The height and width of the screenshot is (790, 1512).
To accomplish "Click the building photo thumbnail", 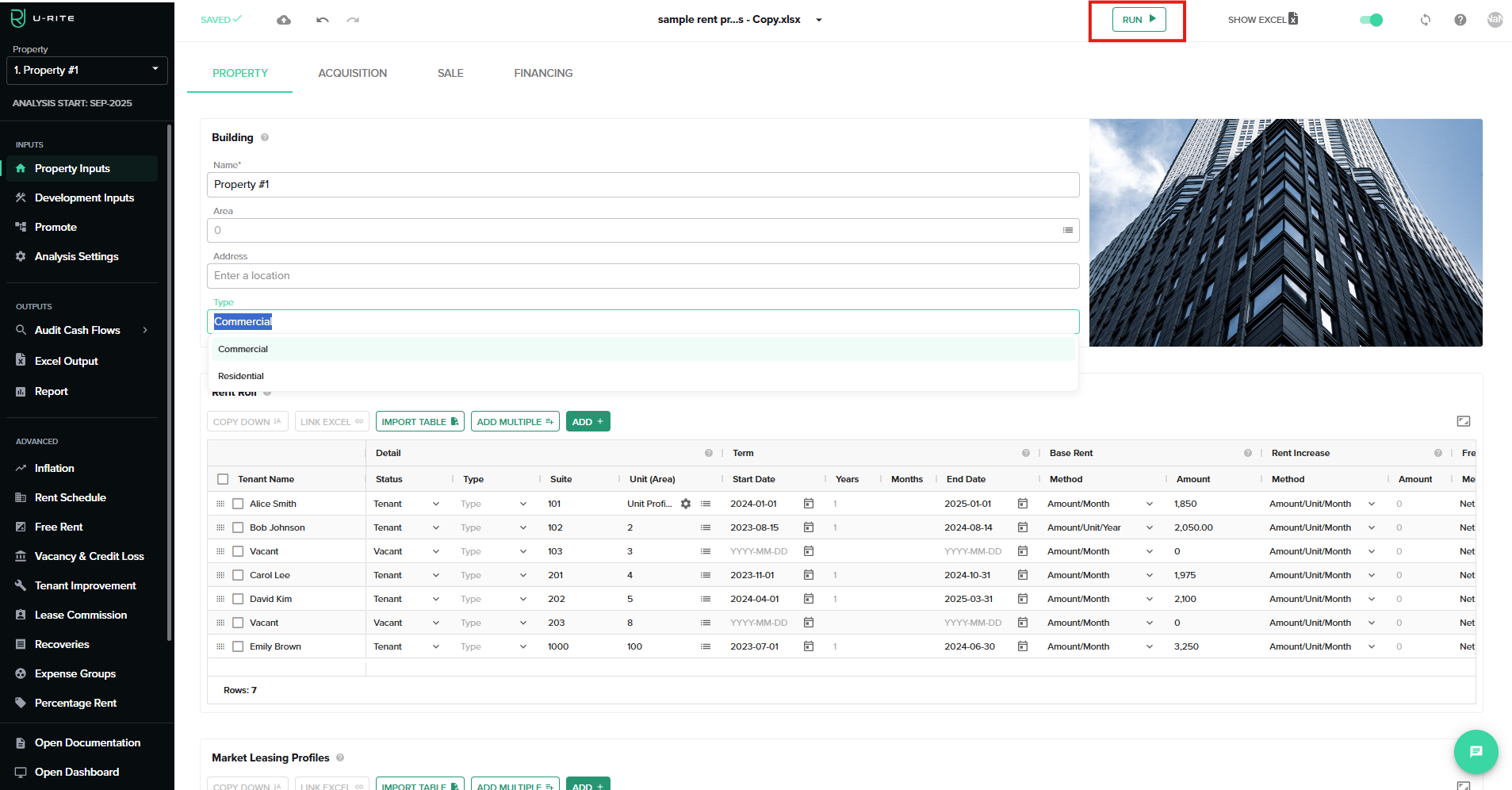I will pyautogui.click(x=1286, y=232).
